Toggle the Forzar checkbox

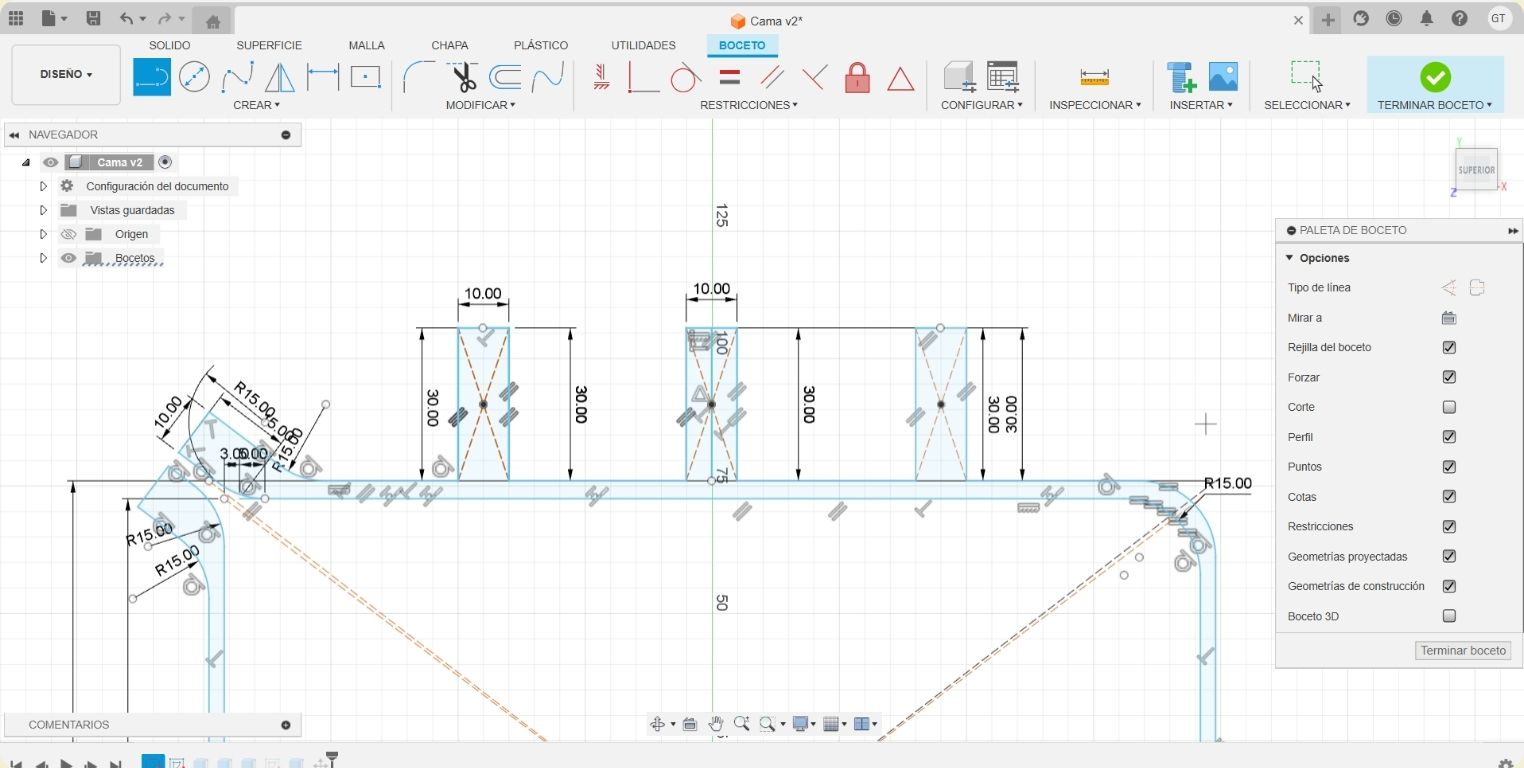(x=1449, y=377)
